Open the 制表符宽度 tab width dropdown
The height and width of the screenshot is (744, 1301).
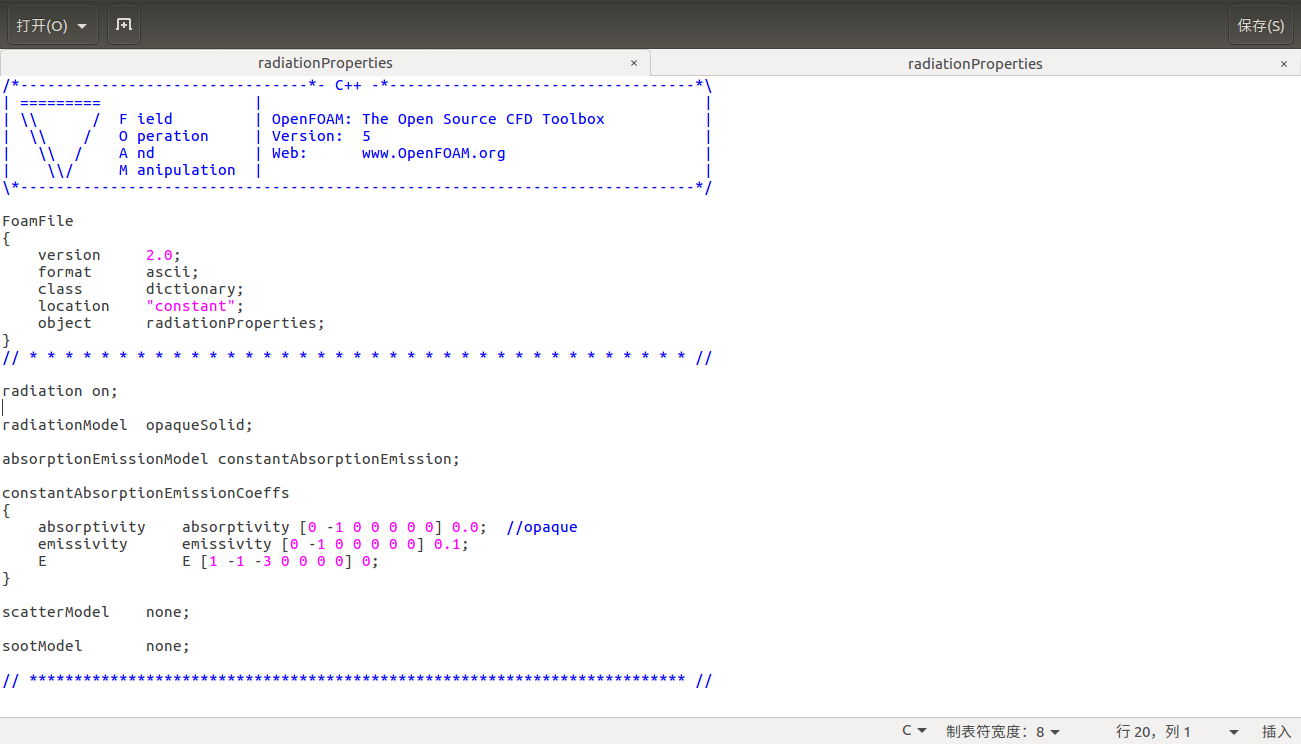pos(1003,731)
